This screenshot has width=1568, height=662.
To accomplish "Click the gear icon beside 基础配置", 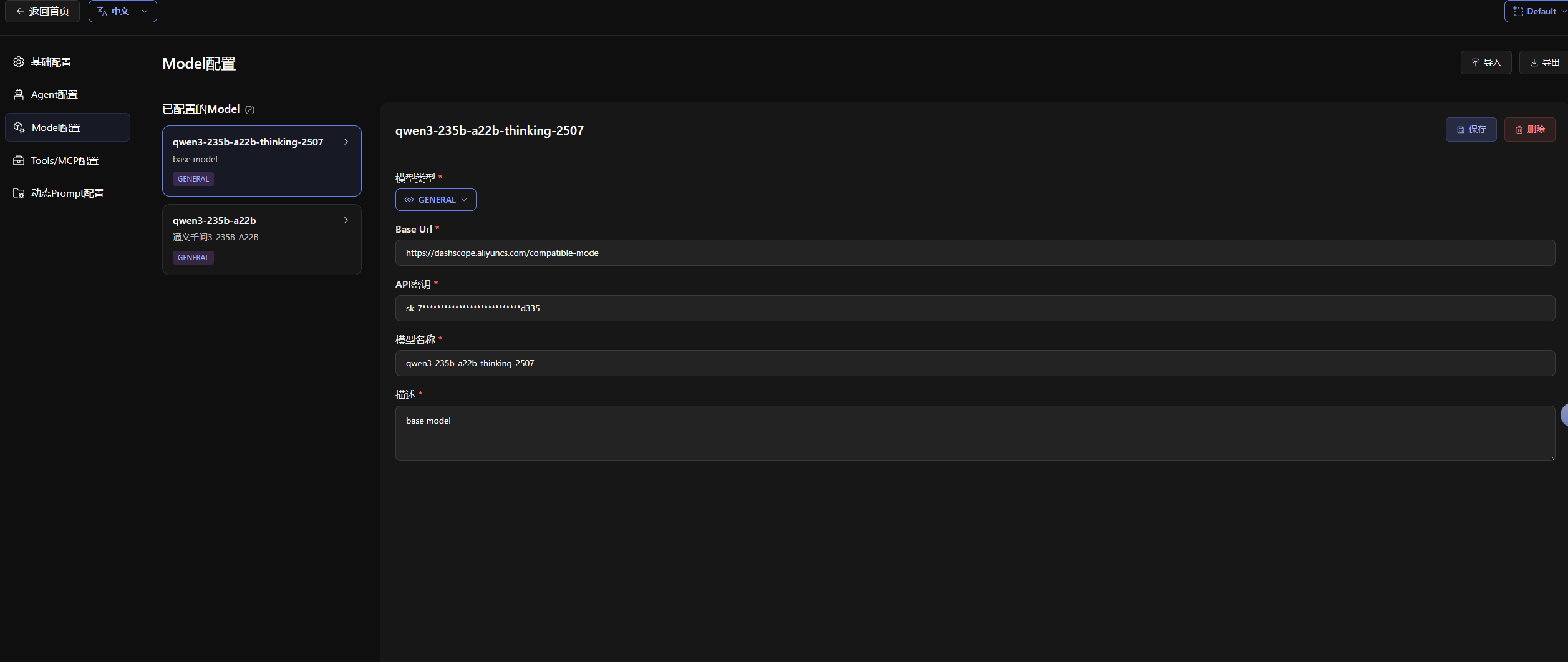I will click(19, 62).
